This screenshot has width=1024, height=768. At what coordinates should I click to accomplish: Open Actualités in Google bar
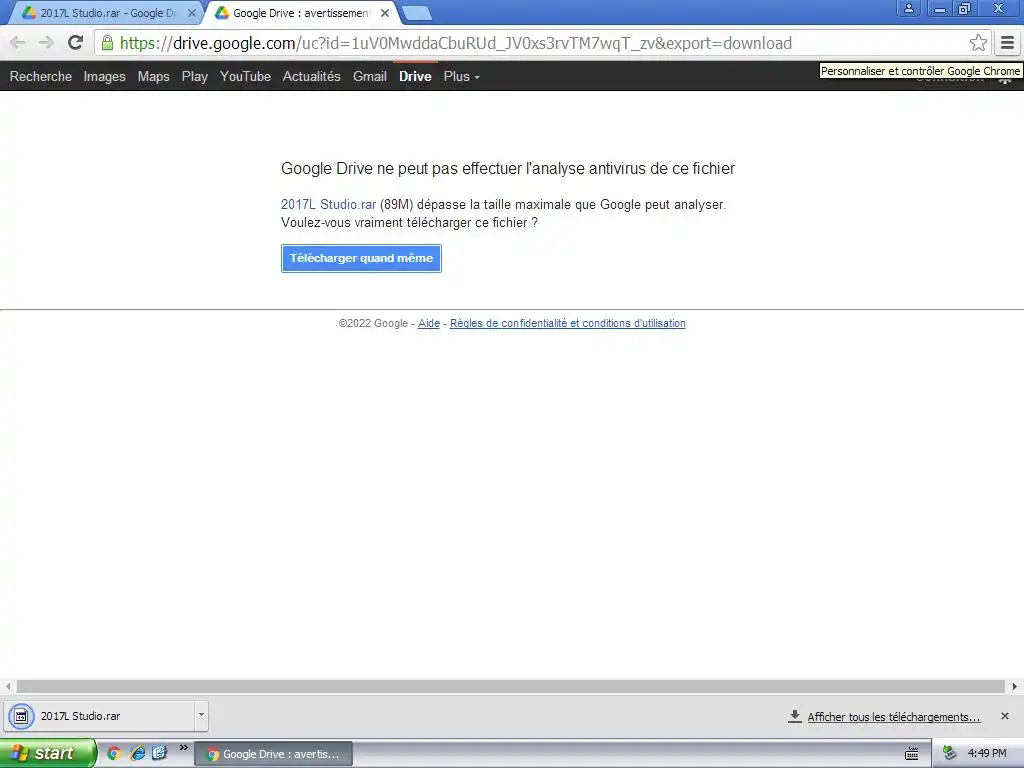point(312,76)
